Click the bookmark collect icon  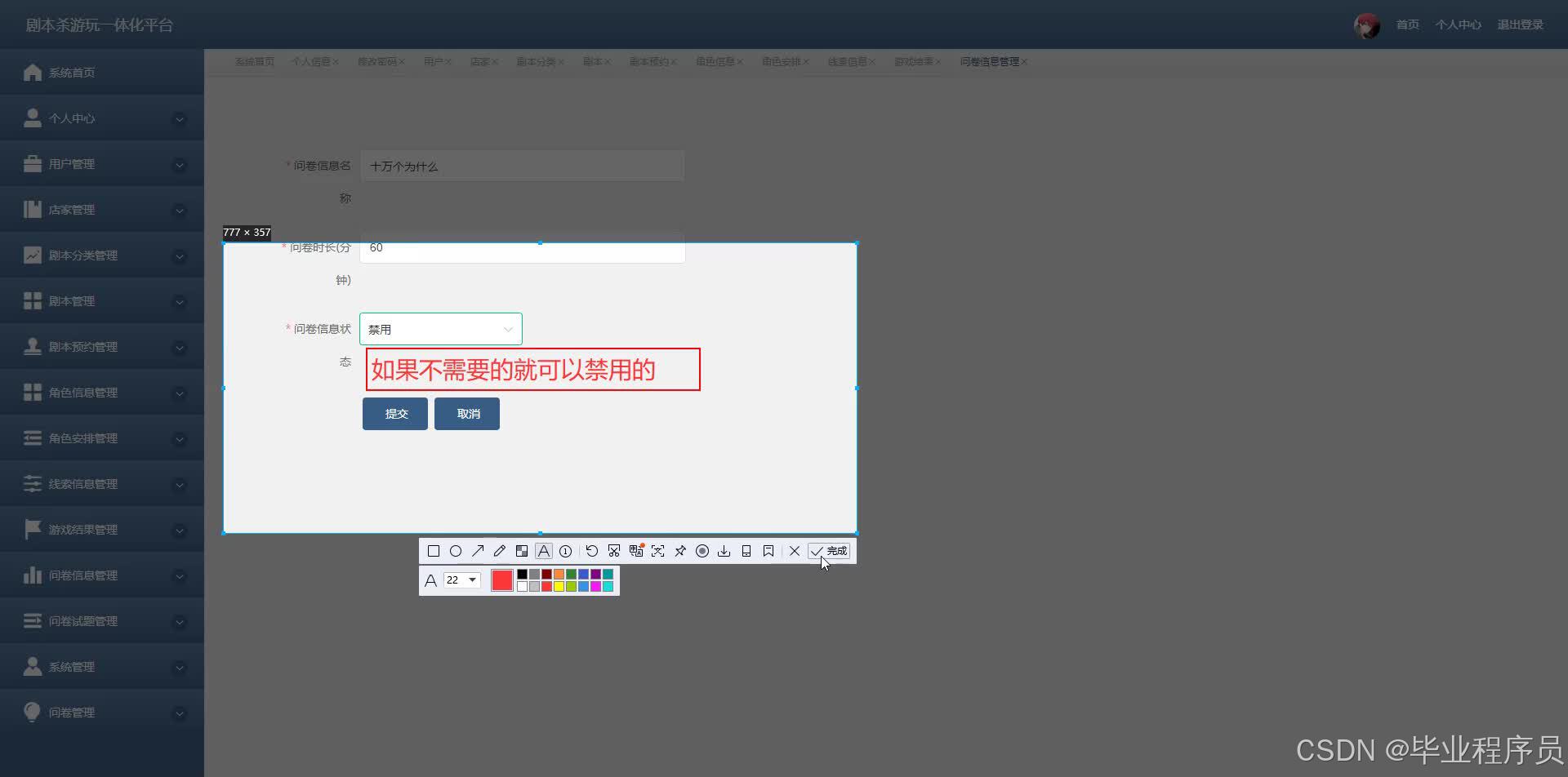tap(768, 551)
